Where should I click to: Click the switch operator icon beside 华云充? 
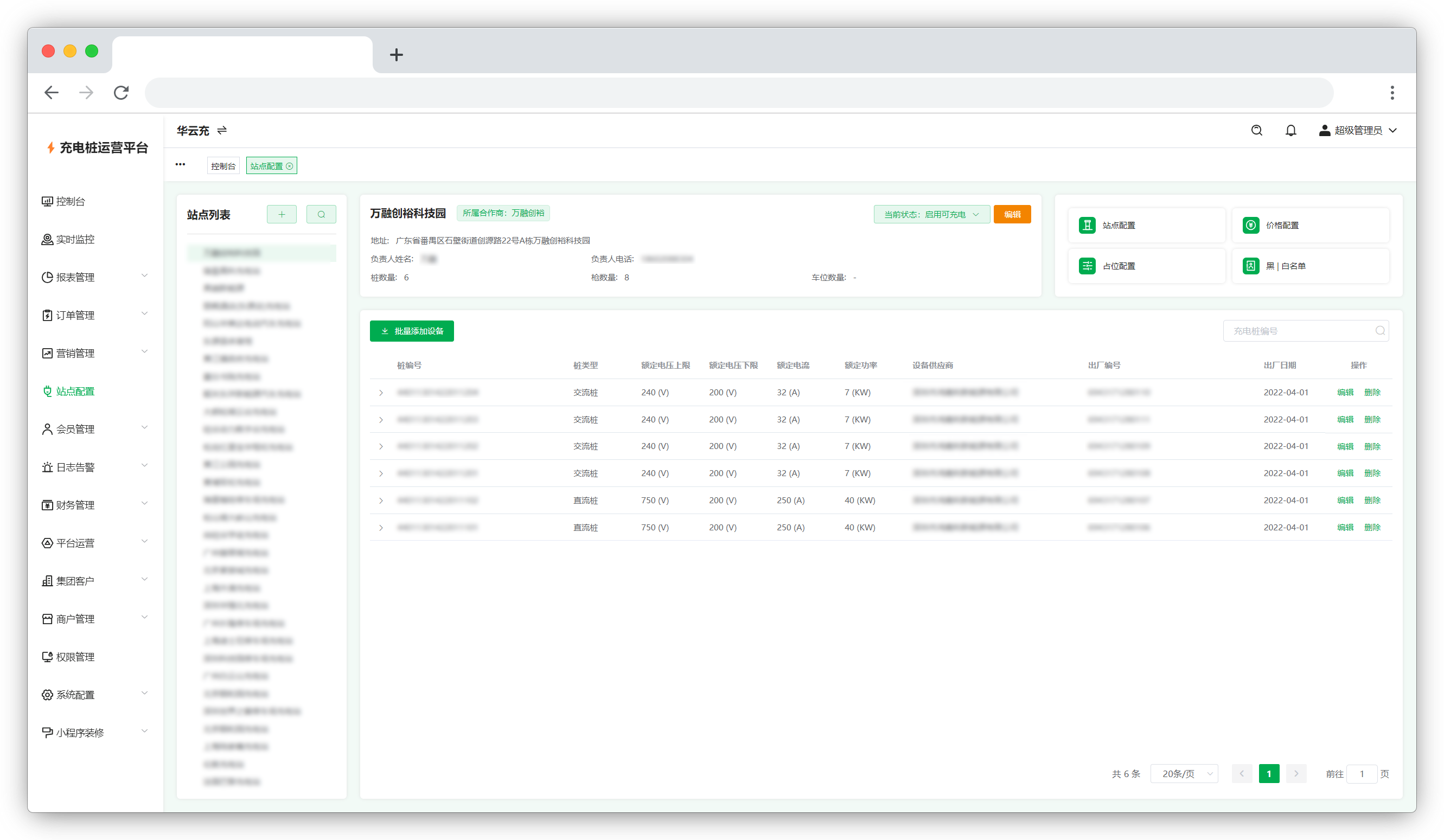click(222, 131)
